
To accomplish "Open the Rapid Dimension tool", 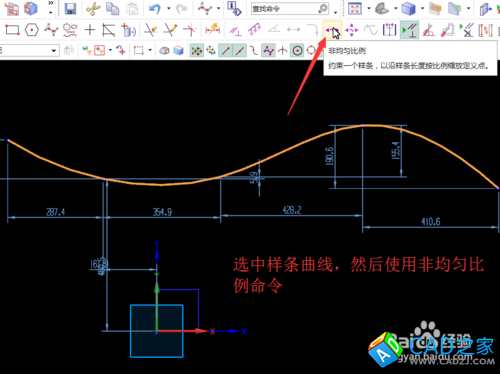I will (212, 30).
